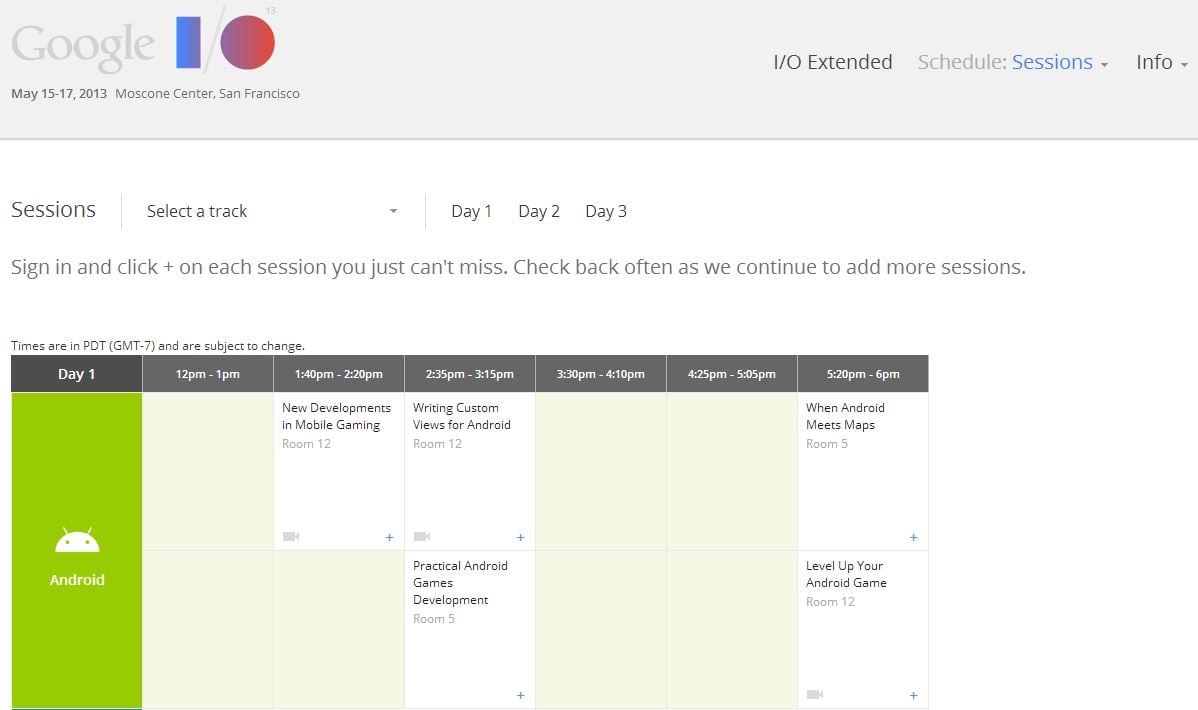Click 'Room 12' under New Developments session
1198x710 pixels.
pyautogui.click(x=306, y=444)
